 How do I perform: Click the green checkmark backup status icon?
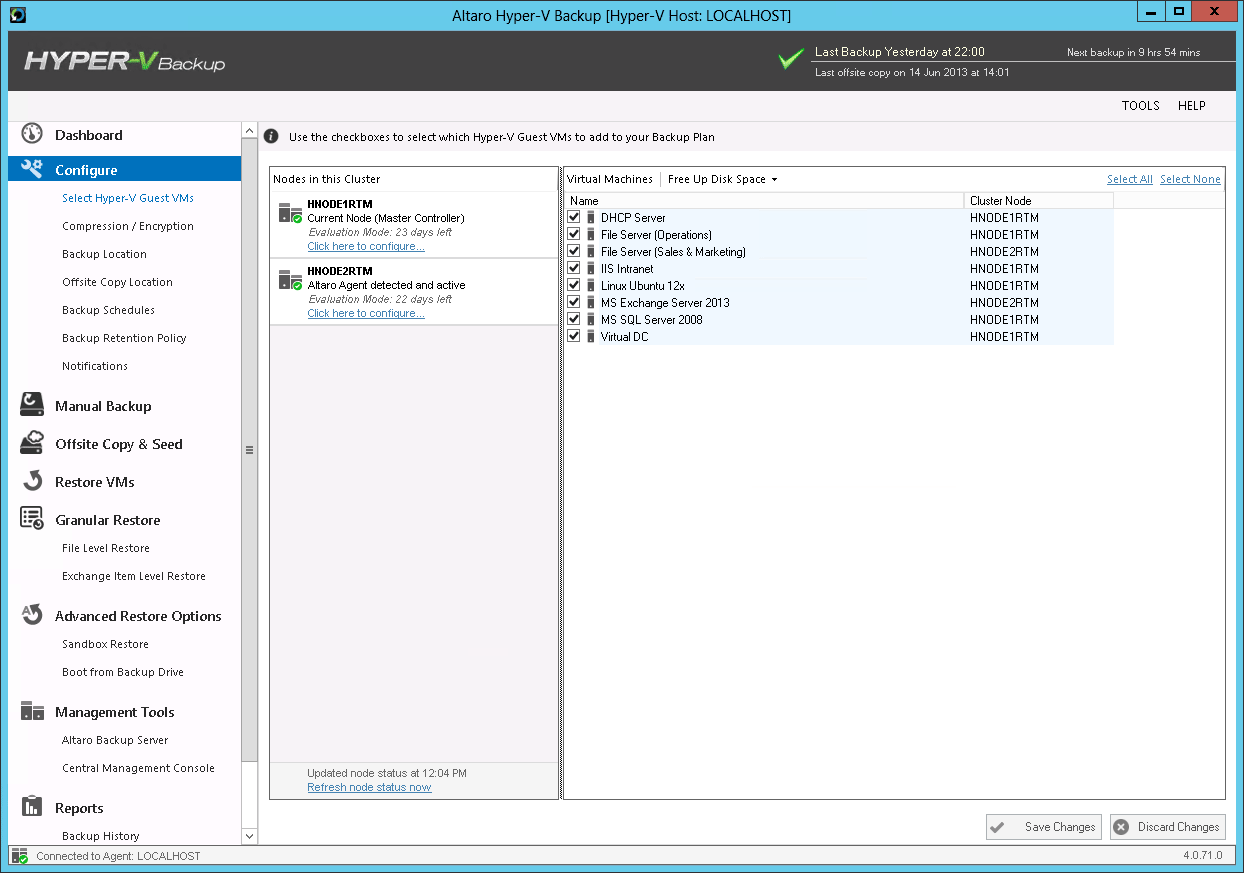(792, 60)
